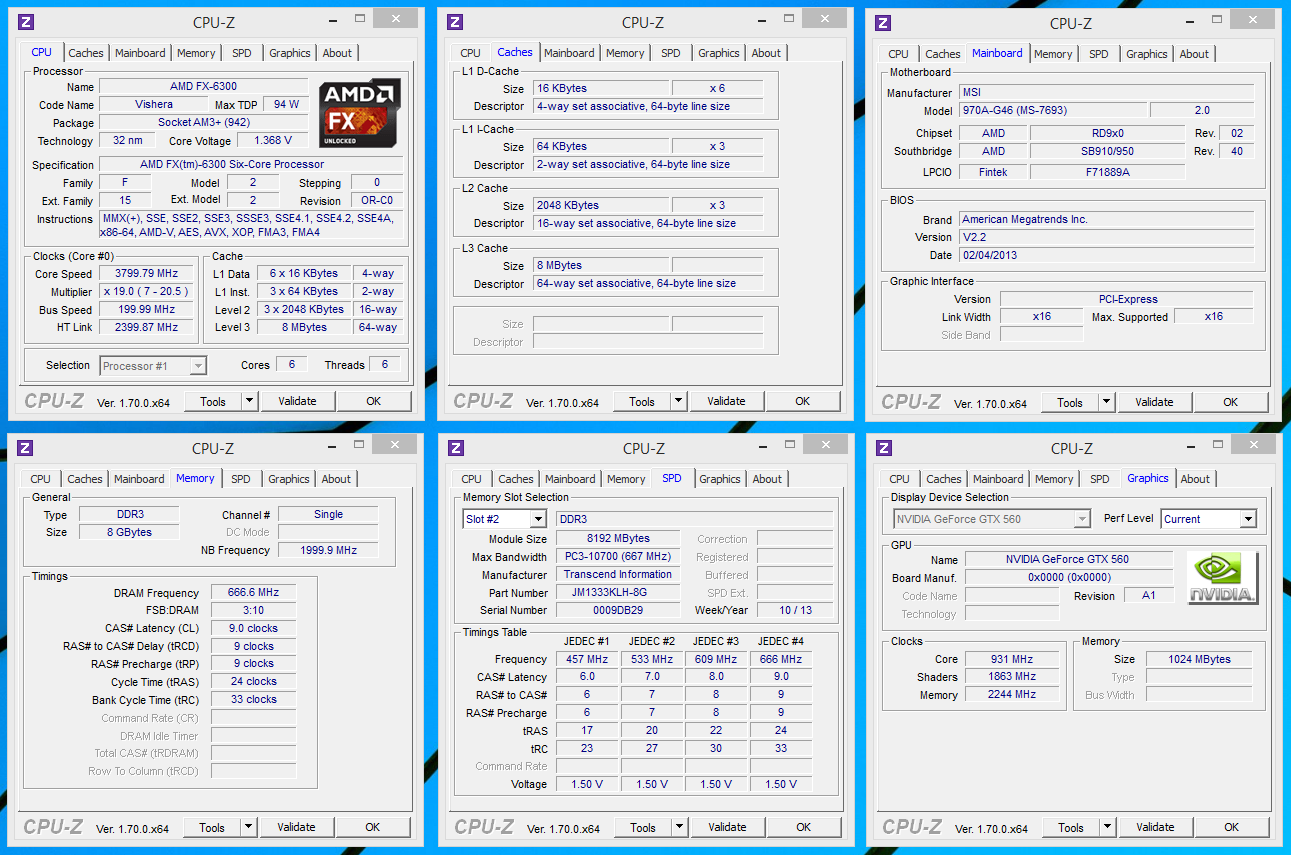Open the Tools dropdown arrow in the SPD-tab window
Screen dimensions: 1291x855
point(678,827)
